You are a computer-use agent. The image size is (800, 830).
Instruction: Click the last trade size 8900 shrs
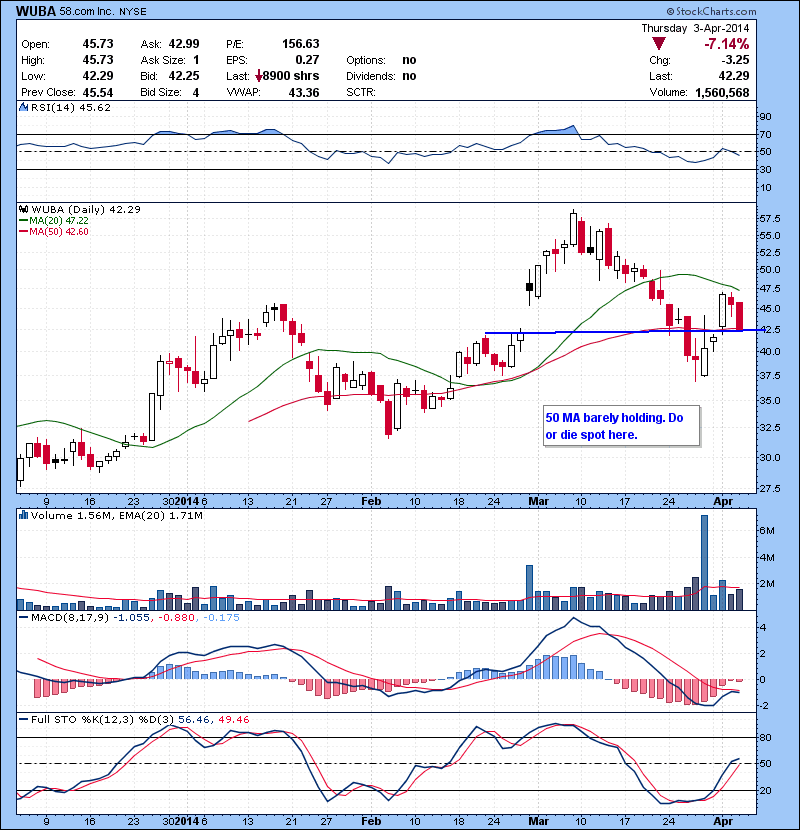(x=291, y=76)
